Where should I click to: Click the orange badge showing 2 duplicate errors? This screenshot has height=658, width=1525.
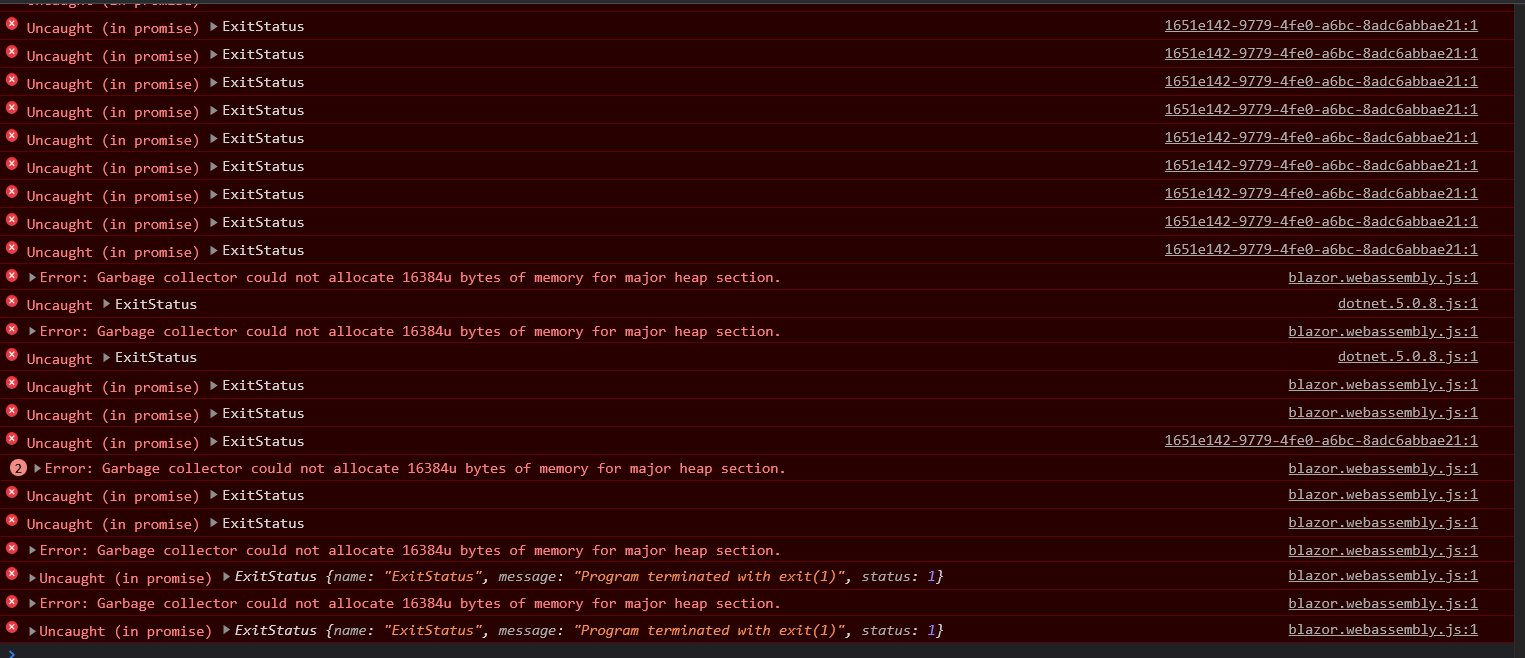click(x=19, y=467)
